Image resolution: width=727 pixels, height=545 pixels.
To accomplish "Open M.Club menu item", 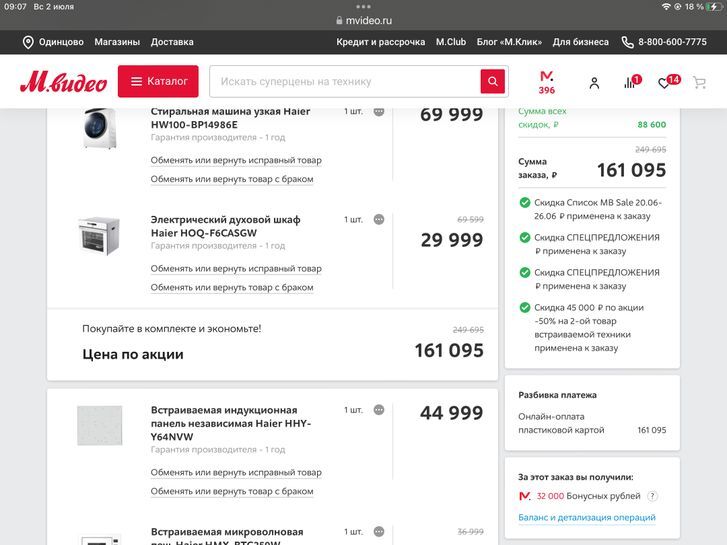I will pos(451,42).
